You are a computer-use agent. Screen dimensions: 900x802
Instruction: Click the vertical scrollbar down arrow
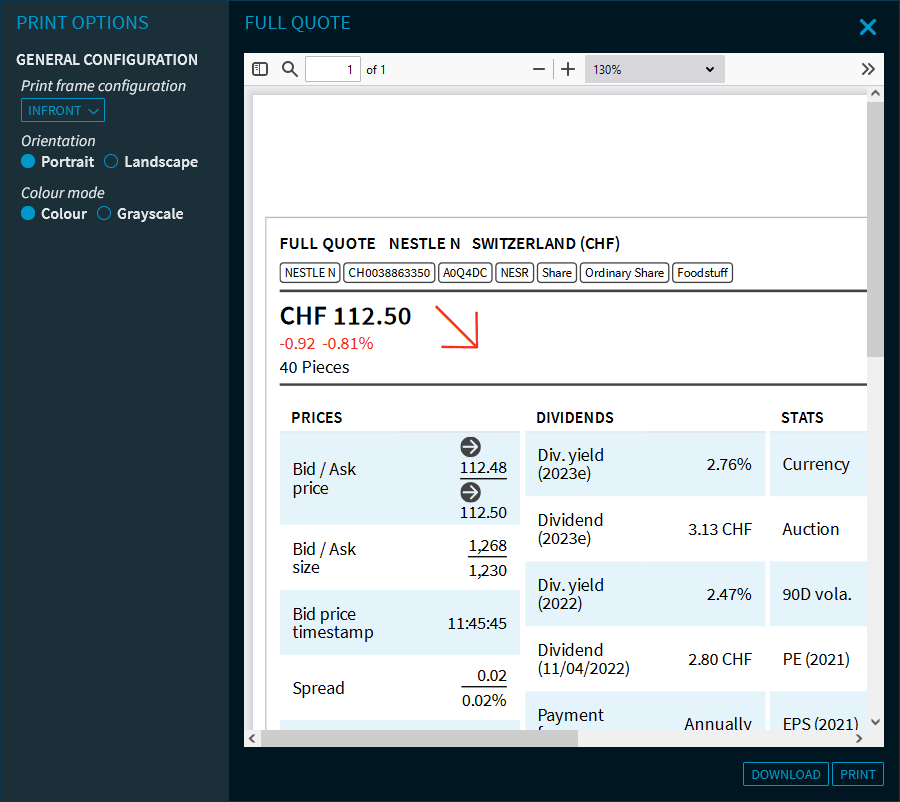(875, 721)
